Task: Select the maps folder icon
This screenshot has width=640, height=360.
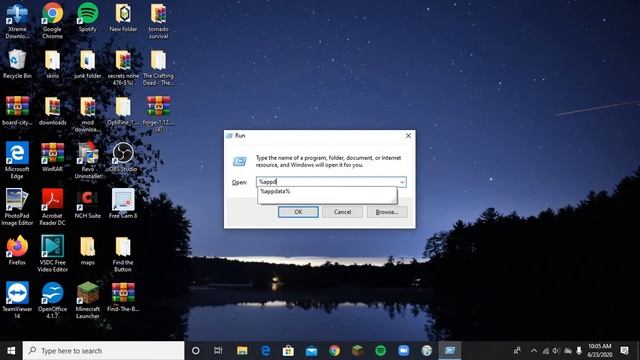Action: (x=87, y=250)
